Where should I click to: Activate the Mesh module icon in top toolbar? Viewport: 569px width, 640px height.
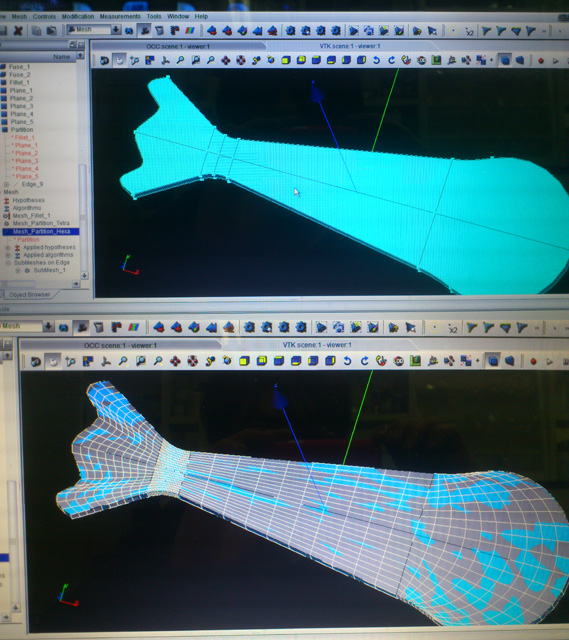tap(144, 30)
